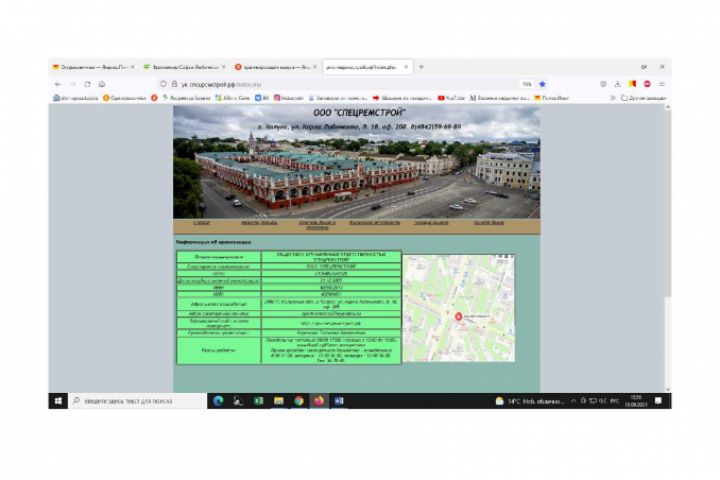Click the first site navigation link

(x=201, y=222)
